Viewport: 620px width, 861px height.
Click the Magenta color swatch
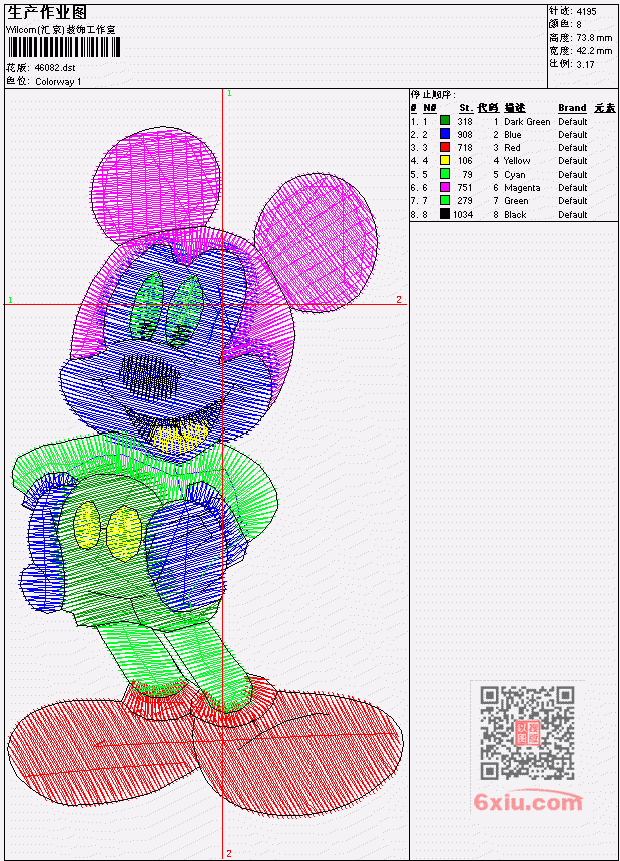point(445,187)
